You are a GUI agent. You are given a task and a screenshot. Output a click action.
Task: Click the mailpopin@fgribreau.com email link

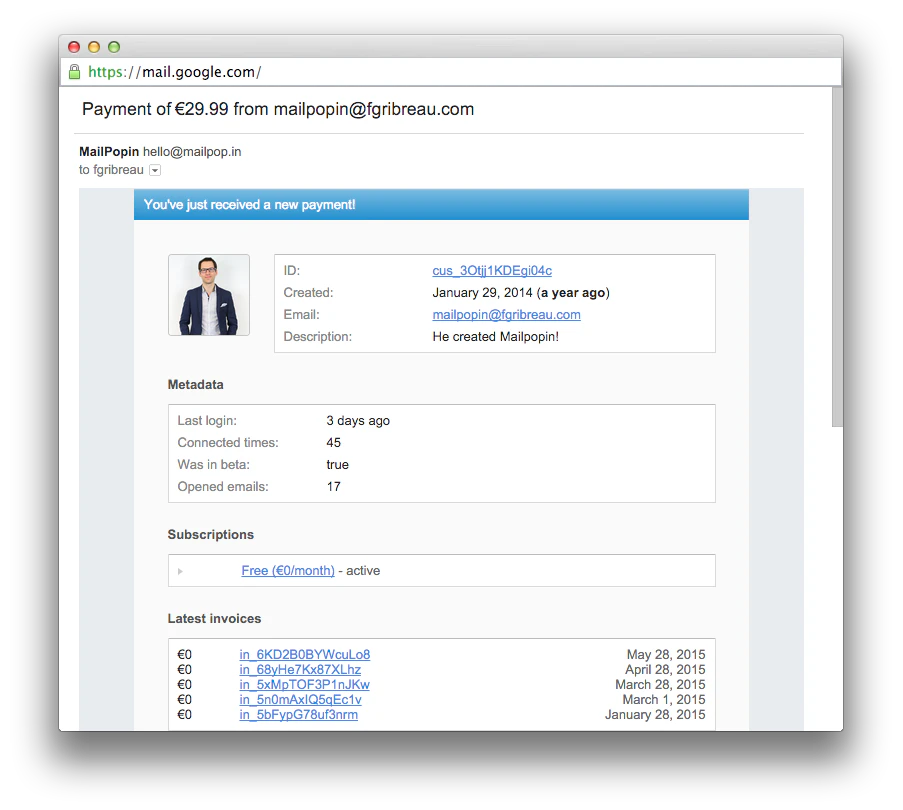point(506,315)
